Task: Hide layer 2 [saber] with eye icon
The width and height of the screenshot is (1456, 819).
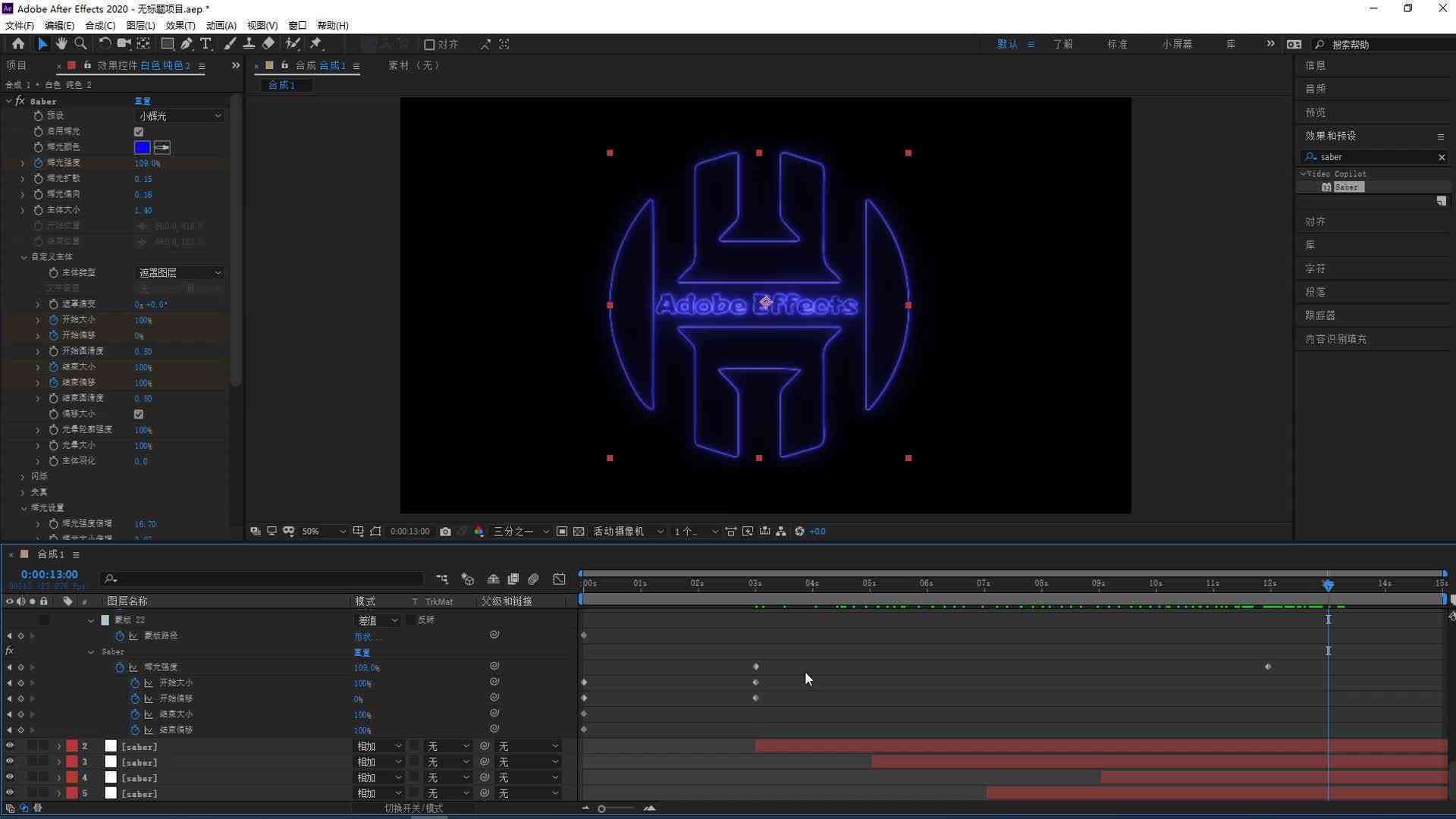Action: pyautogui.click(x=10, y=746)
